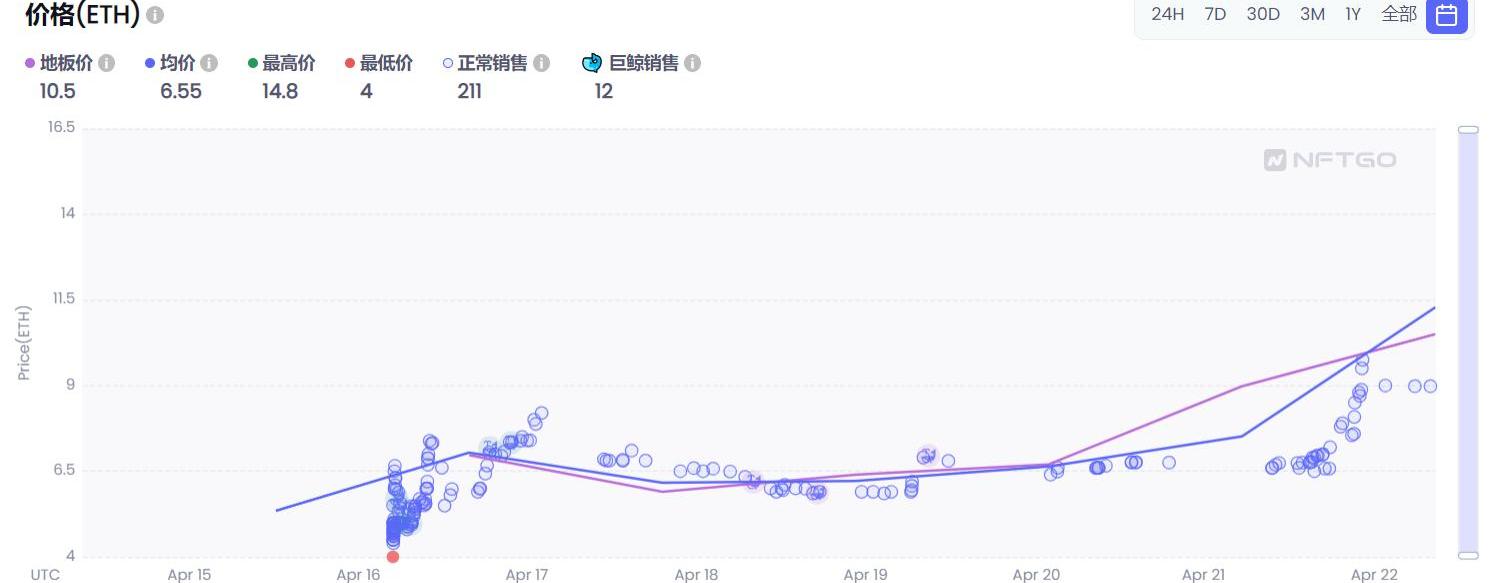Screen dimensions: 1502x583
Task: Click info icon next to 均价
Action: pos(209,63)
